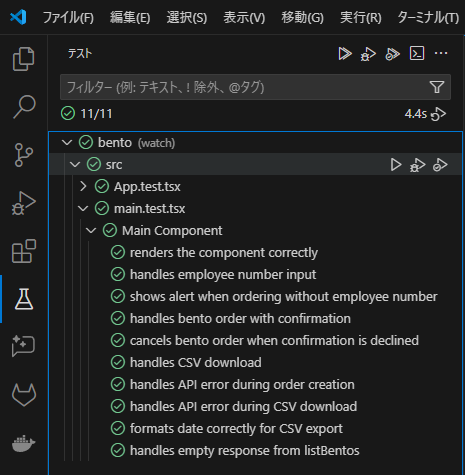
Task: Collapse the Main Component test group
Action: pyautogui.click(x=91, y=230)
